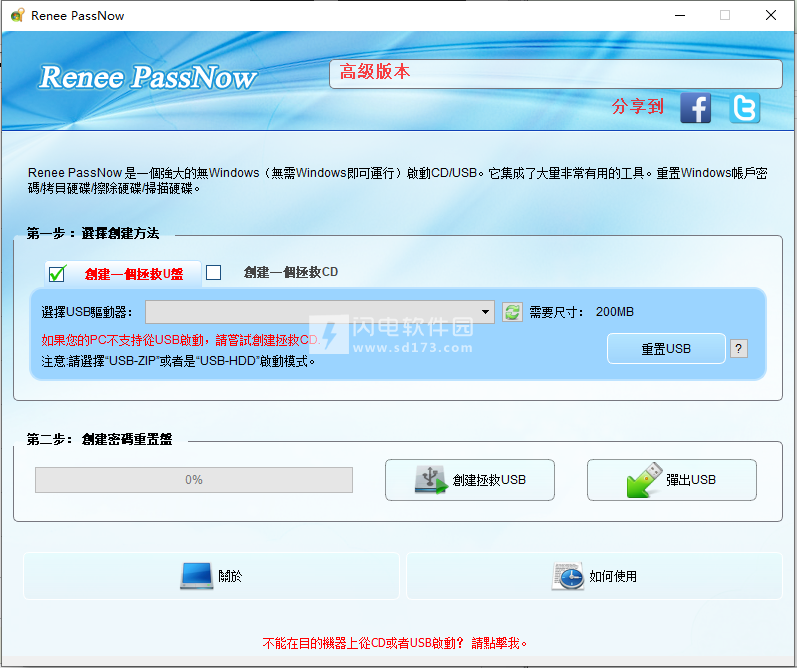Click the 高級版本 version field
797x668 pixels.
pos(556,74)
